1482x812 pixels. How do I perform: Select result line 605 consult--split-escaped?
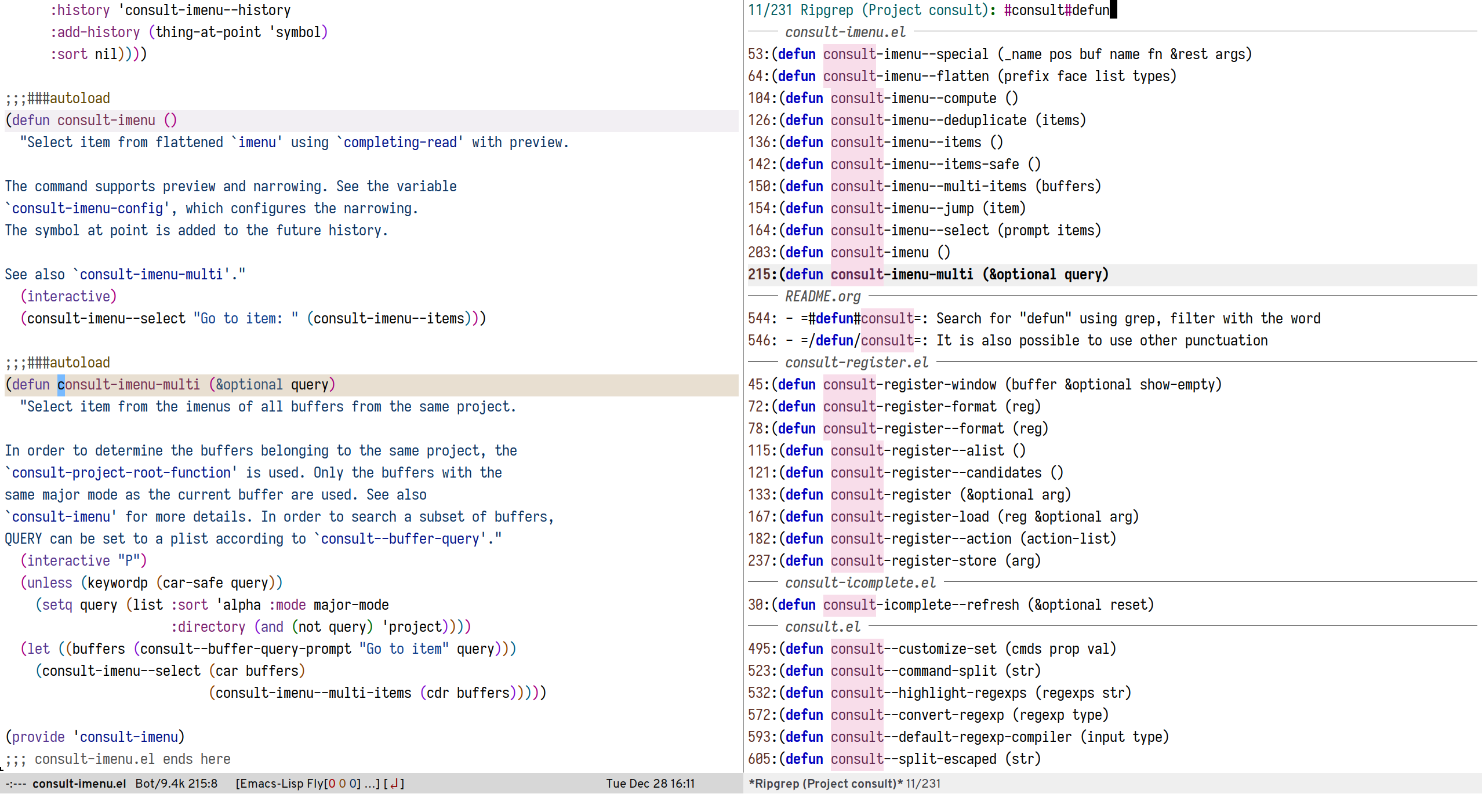pyautogui.click(x=894, y=759)
